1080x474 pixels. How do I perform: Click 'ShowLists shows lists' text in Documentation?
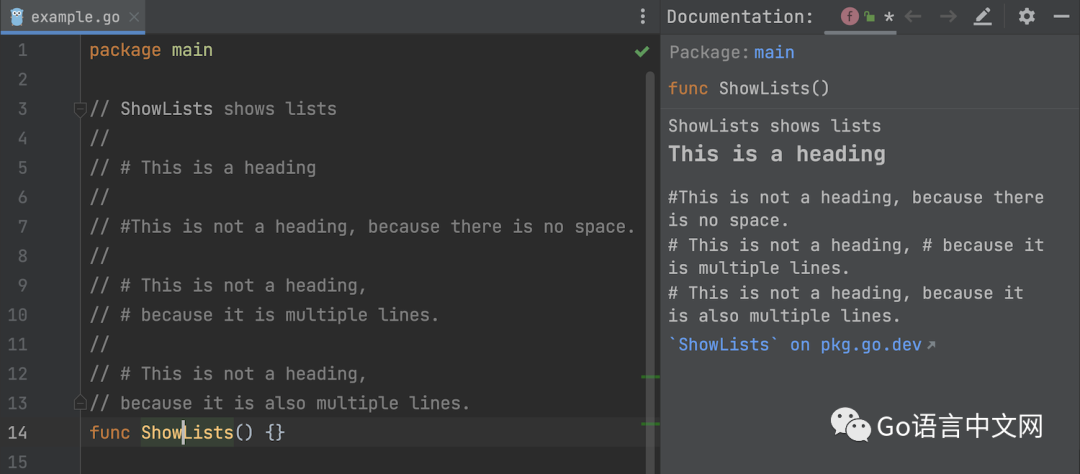coord(775,126)
